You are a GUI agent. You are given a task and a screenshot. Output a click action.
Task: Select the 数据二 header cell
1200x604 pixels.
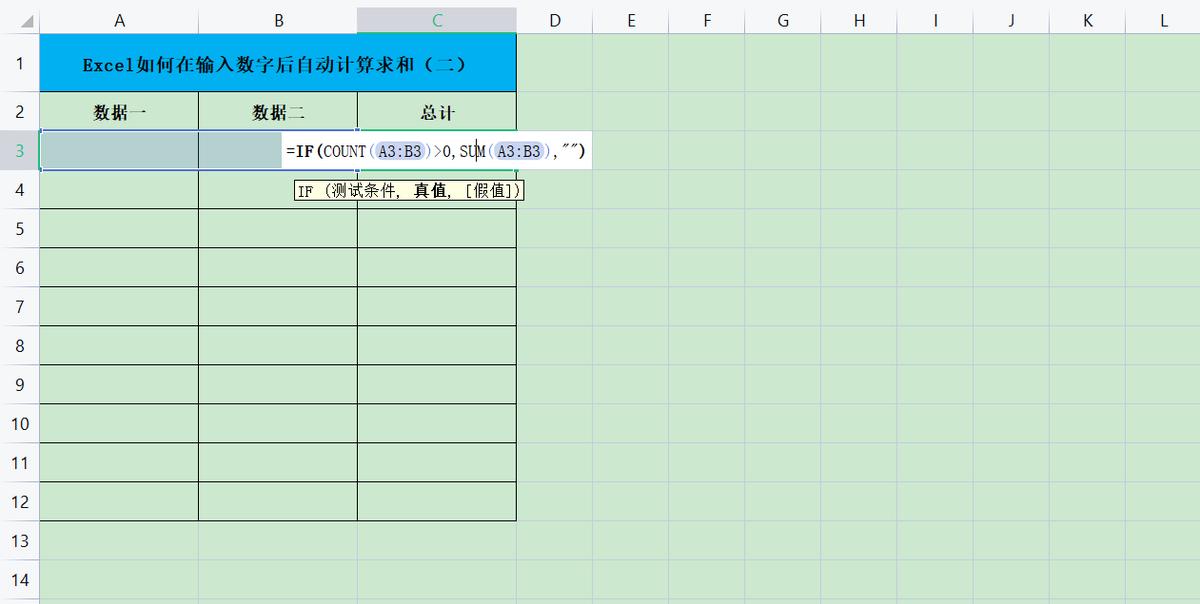[278, 111]
